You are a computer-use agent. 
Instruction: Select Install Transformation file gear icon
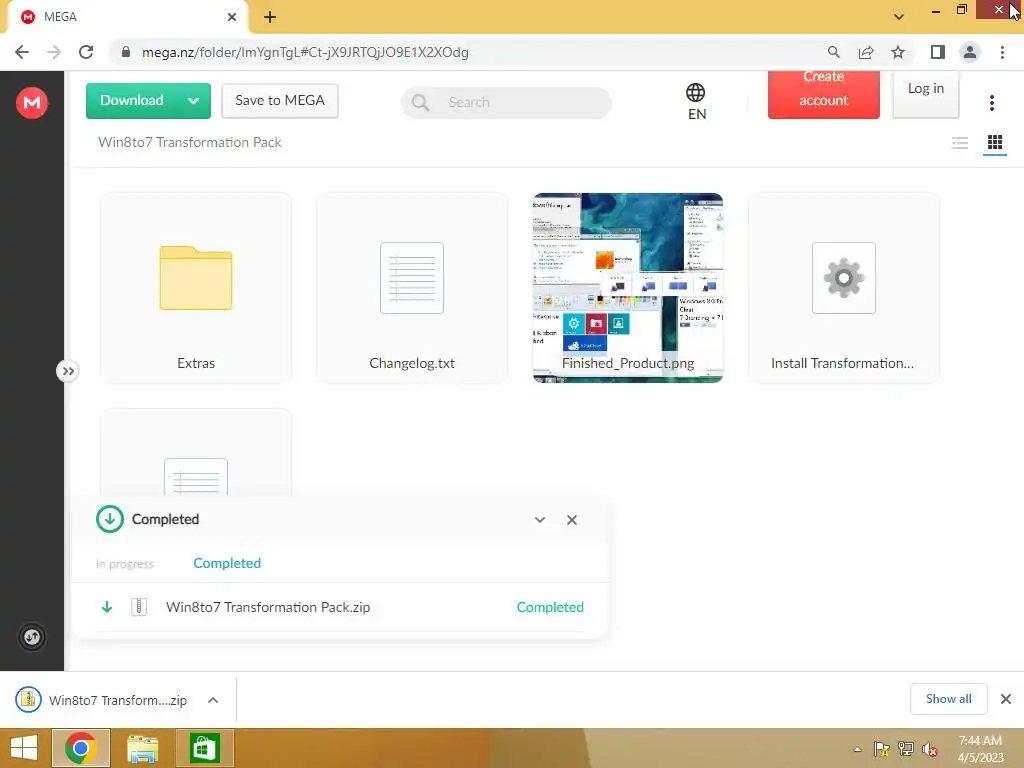[844, 278]
